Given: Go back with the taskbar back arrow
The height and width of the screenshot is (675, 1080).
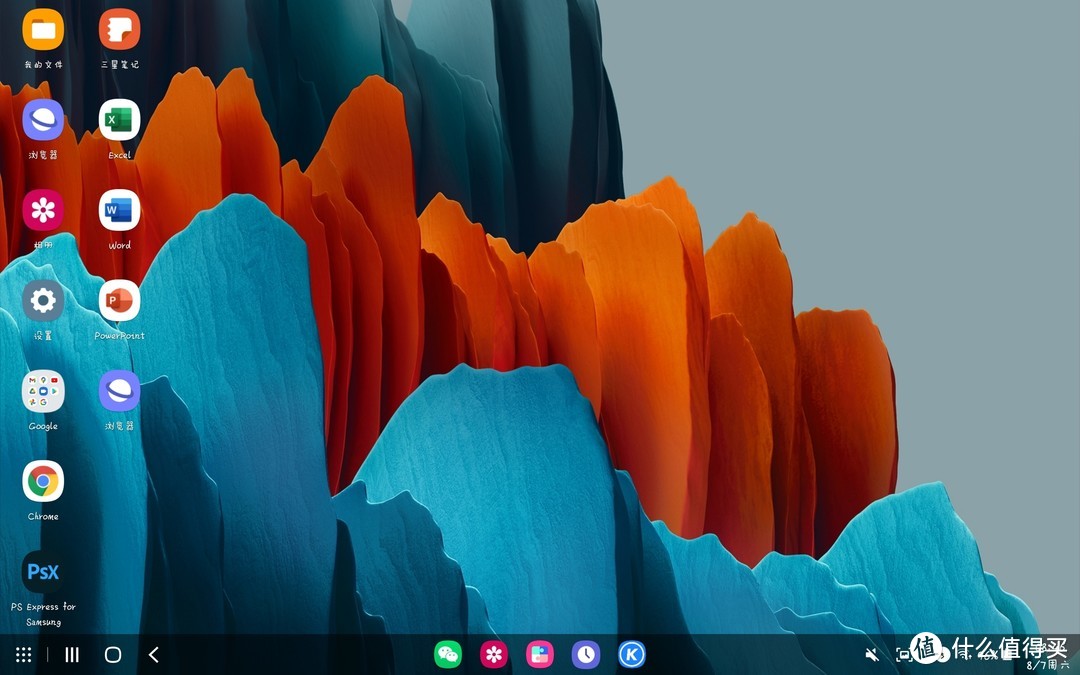Looking at the screenshot, I should [154, 654].
